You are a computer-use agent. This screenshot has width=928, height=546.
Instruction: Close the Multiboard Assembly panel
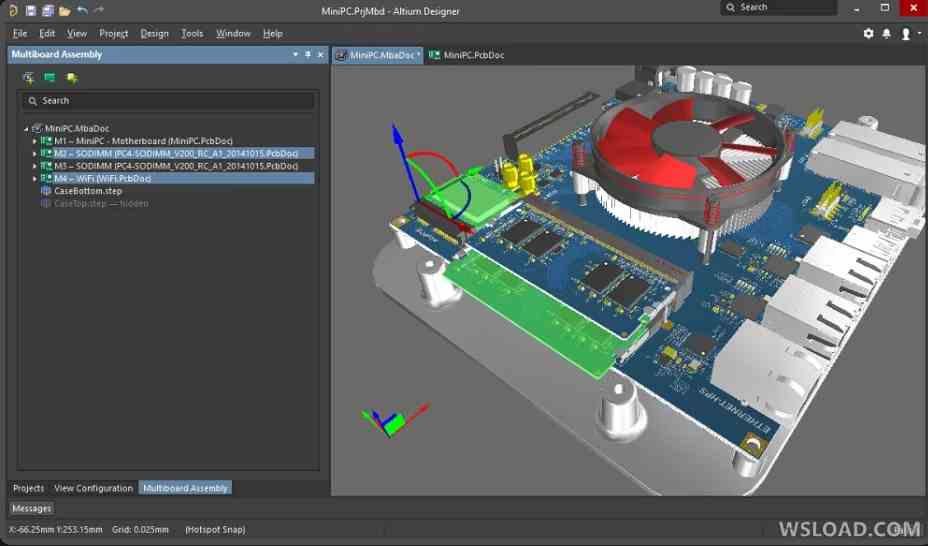point(321,54)
